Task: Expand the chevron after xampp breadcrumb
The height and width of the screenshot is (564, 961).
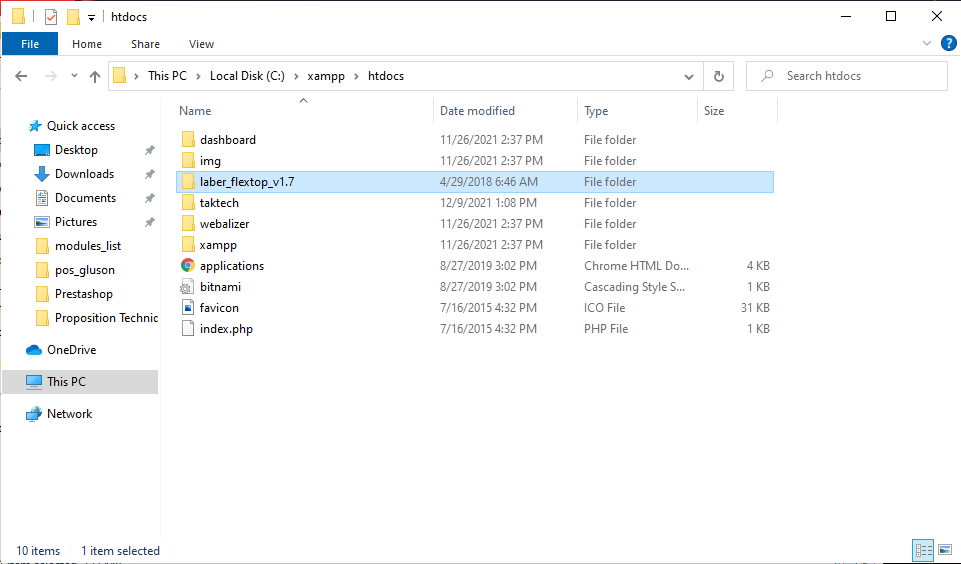Action: click(357, 76)
